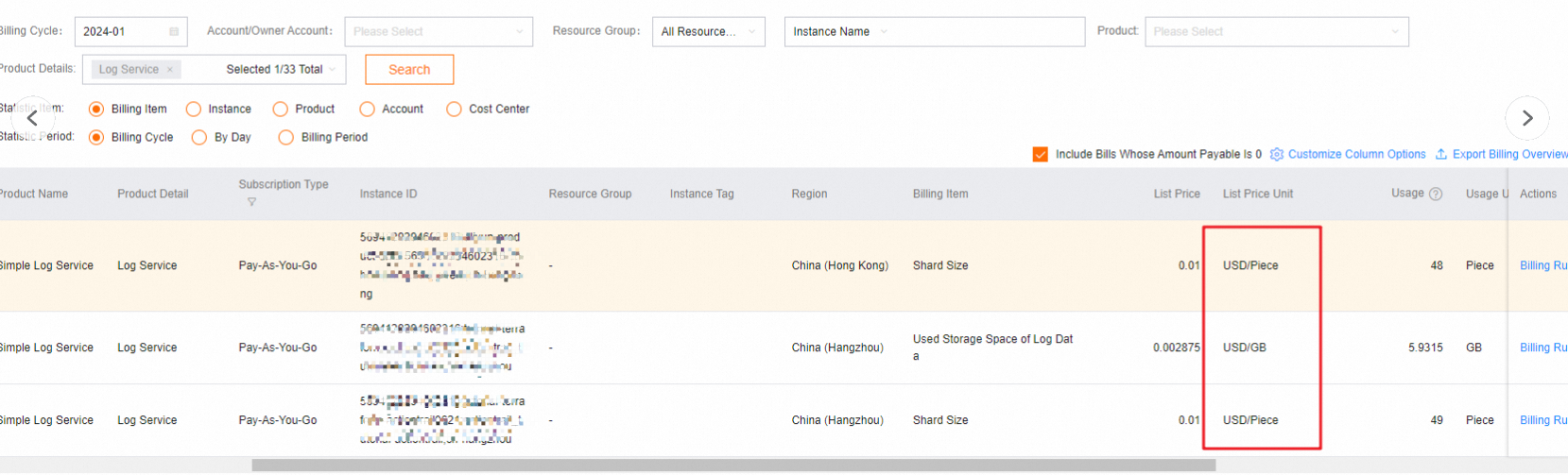Select the By Day statistic period
The height and width of the screenshot is (475, 1568).
click(x=199, y=138)
